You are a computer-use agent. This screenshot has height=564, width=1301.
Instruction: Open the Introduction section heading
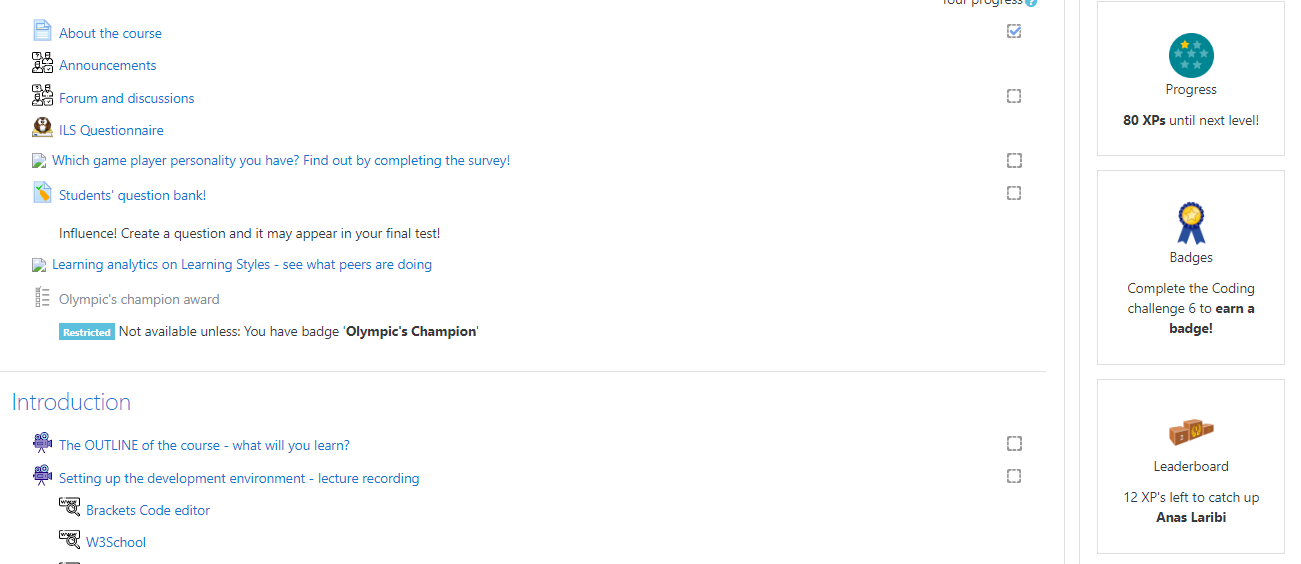coord(71,402)
